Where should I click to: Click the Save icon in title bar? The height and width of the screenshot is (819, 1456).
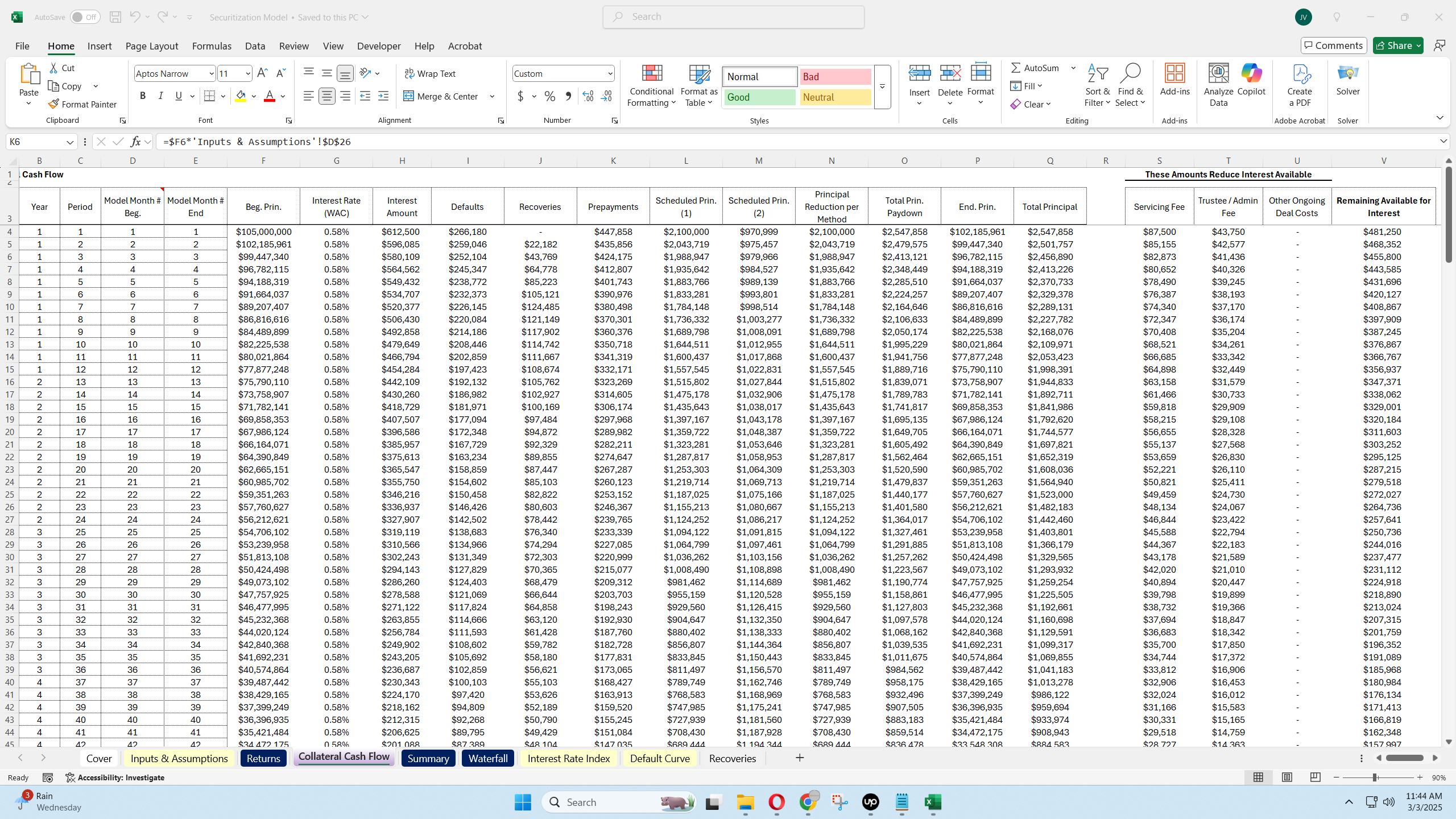coord(115,17)
